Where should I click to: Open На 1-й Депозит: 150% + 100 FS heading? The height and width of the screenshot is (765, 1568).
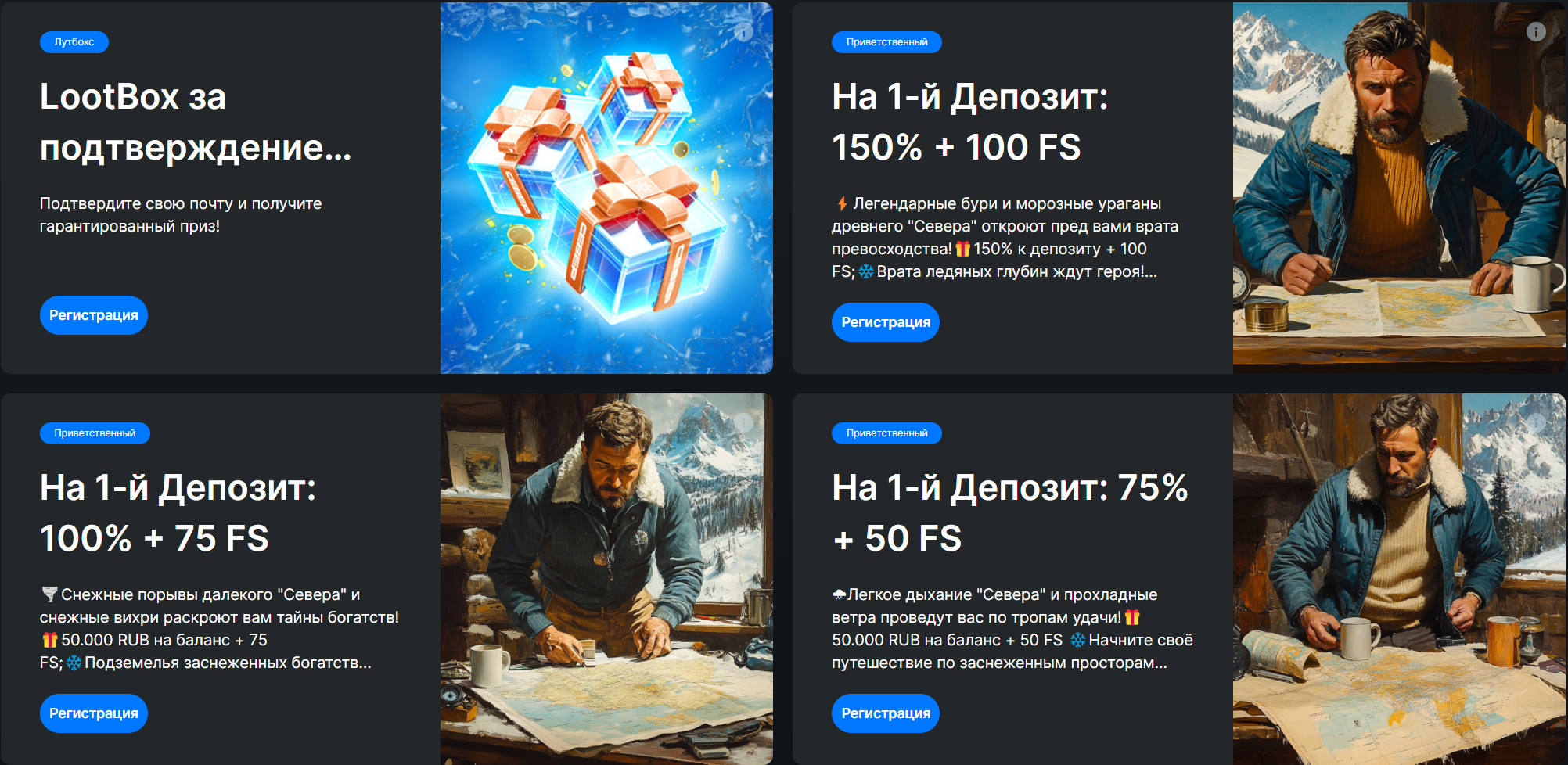970,122
